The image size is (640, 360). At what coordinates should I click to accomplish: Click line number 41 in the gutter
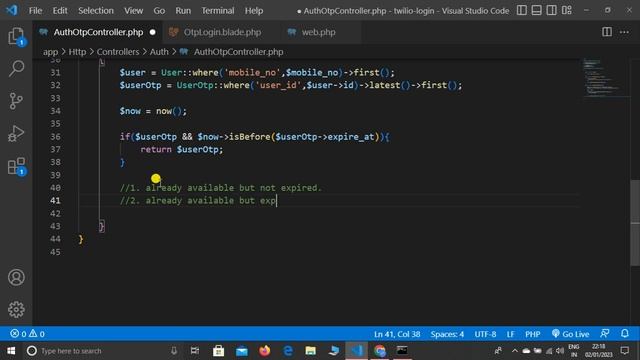56,200
